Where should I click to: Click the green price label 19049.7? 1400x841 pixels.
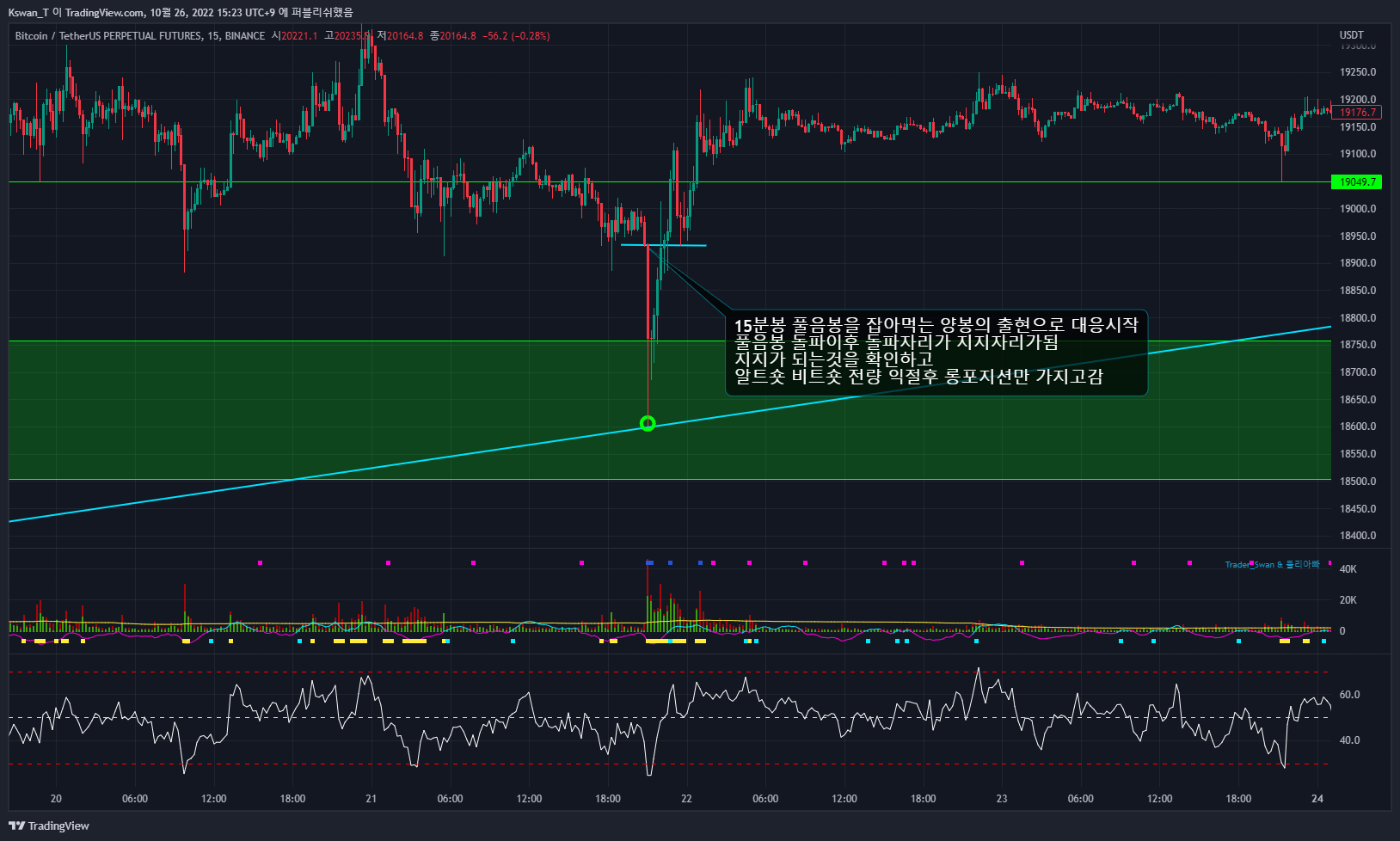(x=1358, y=181)
